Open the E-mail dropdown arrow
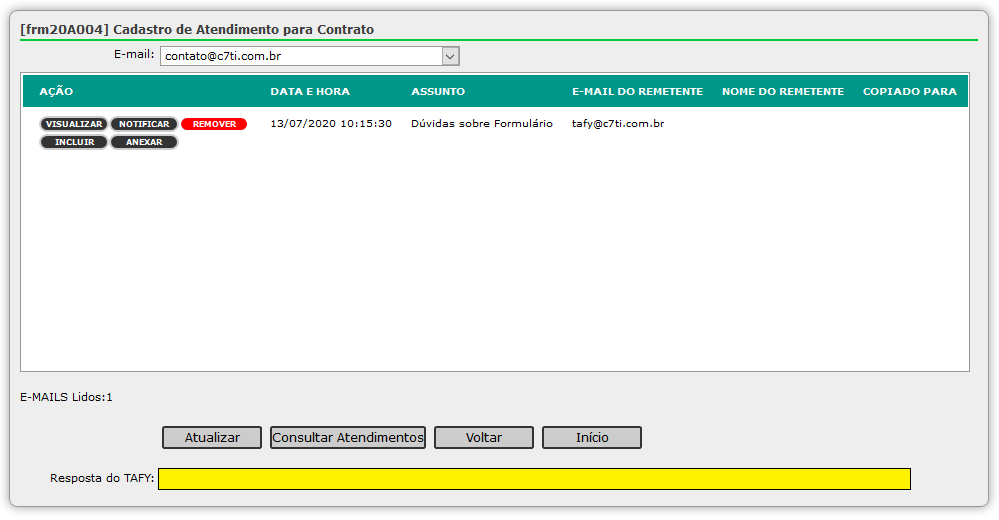Screen dimensions: 999x520 450,56
